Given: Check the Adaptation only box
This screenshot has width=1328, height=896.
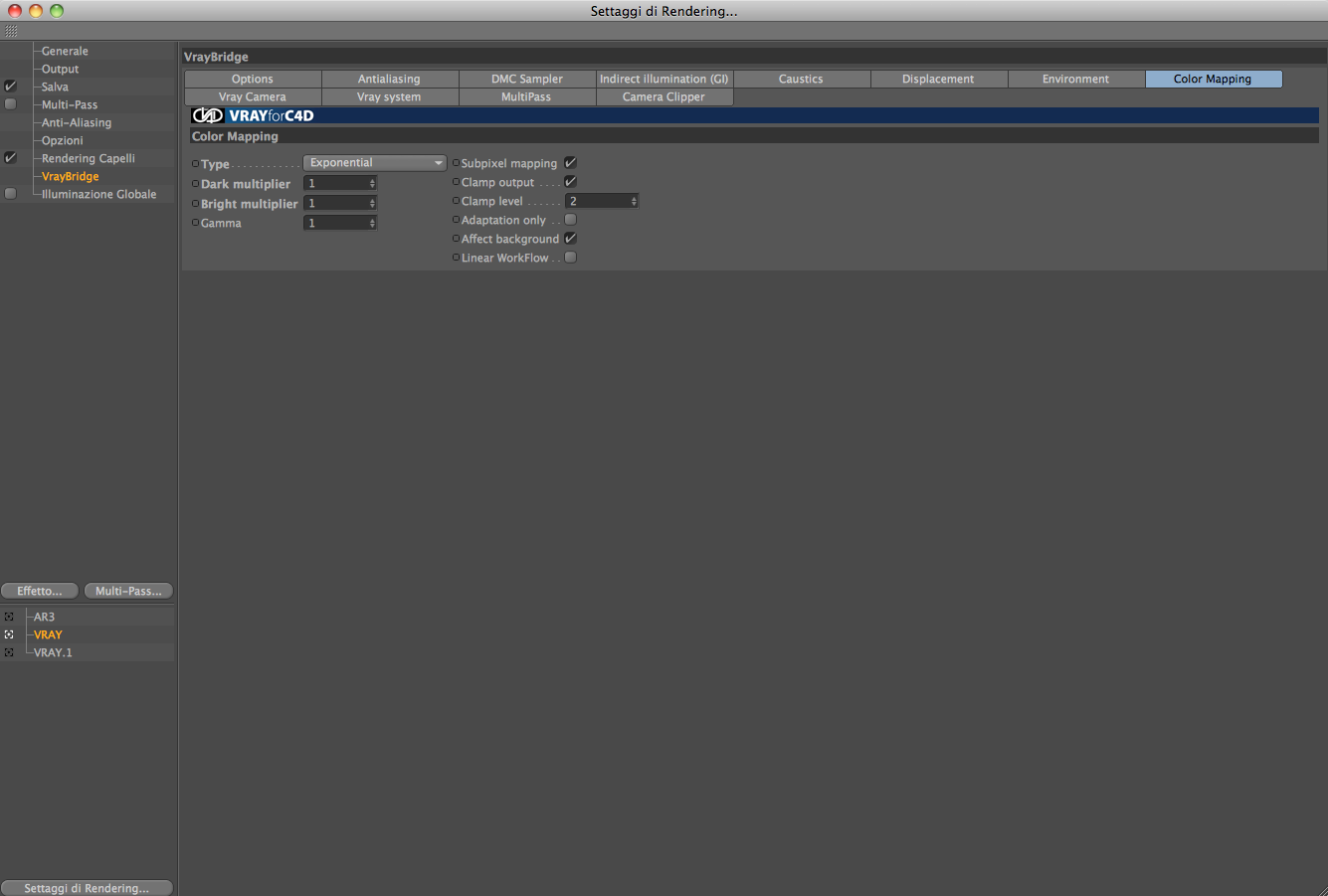Looking at the screenshot, I should click(x=571, y=219).
